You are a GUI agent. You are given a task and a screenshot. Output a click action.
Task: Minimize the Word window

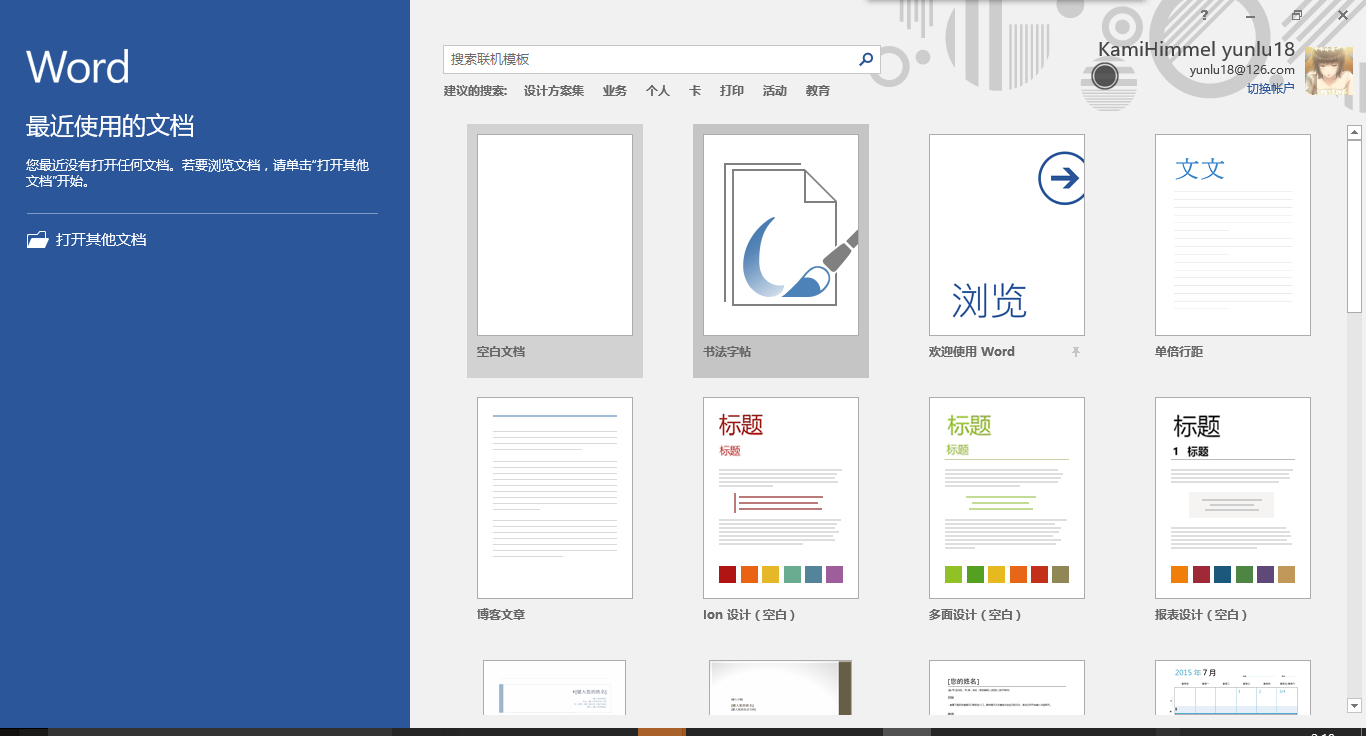1251,15
